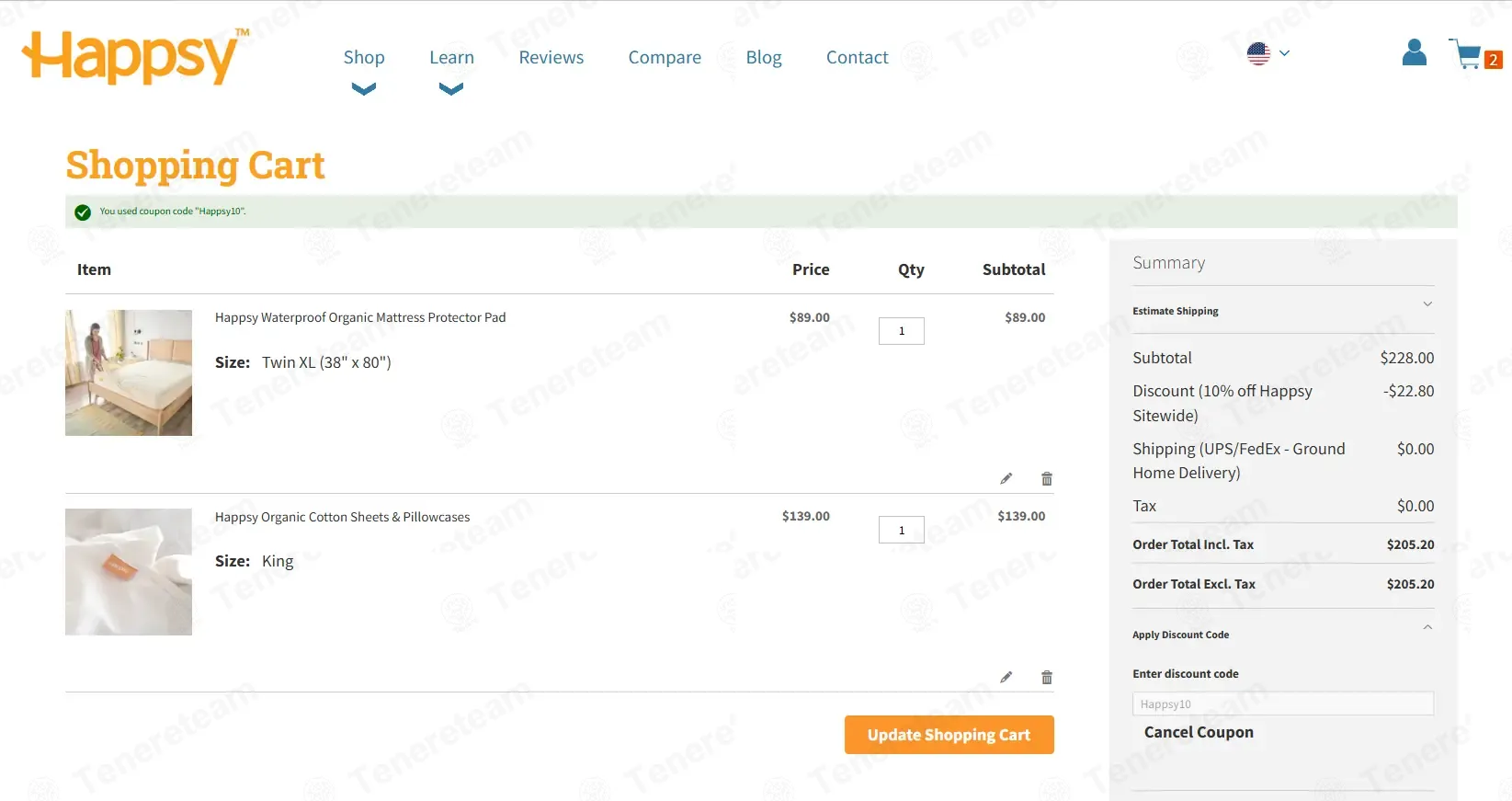Click the cart item count badge
Screen dimensions: 1512x801
click(x=1493, y=60)
